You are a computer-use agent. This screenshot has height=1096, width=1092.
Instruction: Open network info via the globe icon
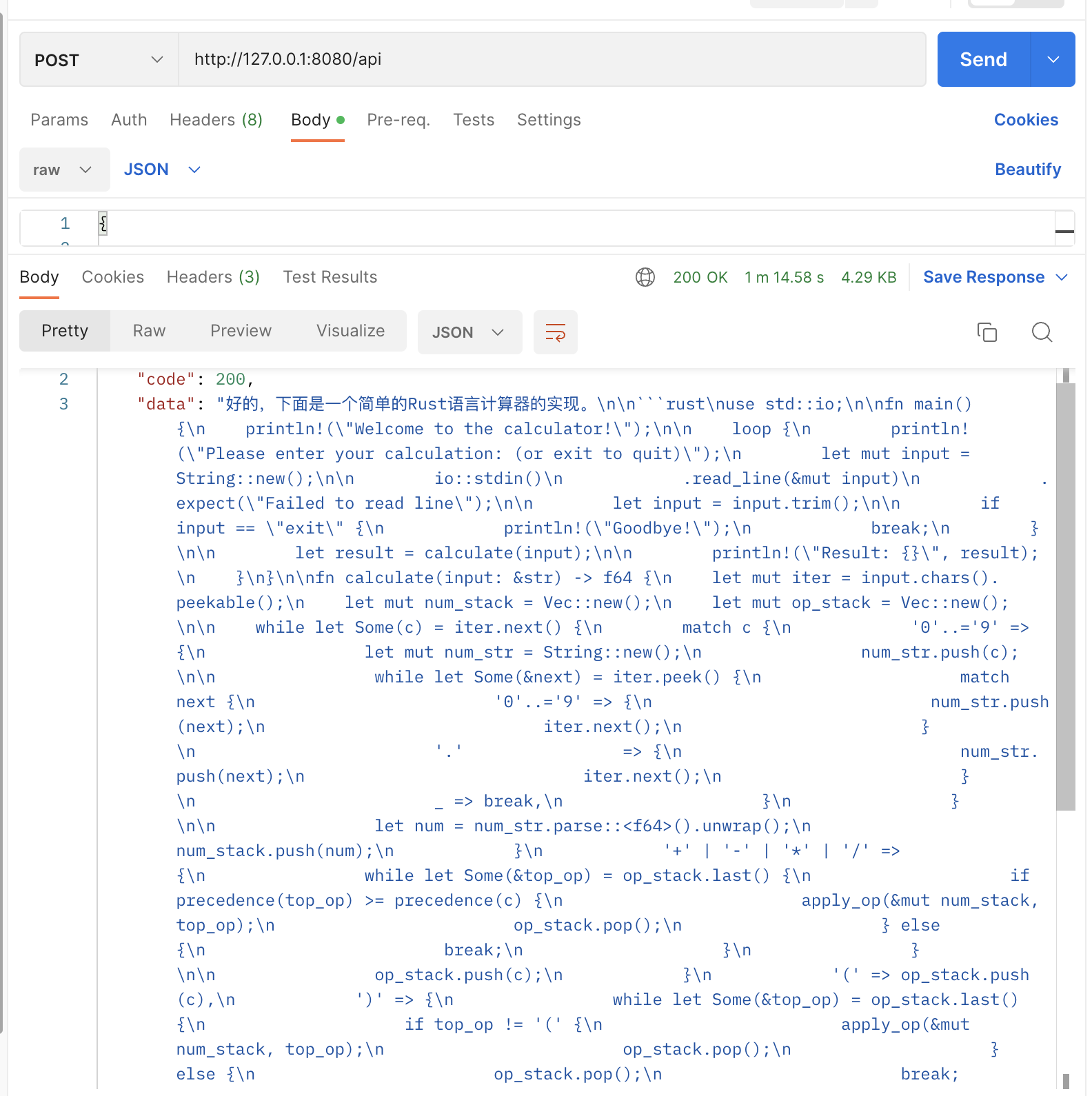point(645,277)
